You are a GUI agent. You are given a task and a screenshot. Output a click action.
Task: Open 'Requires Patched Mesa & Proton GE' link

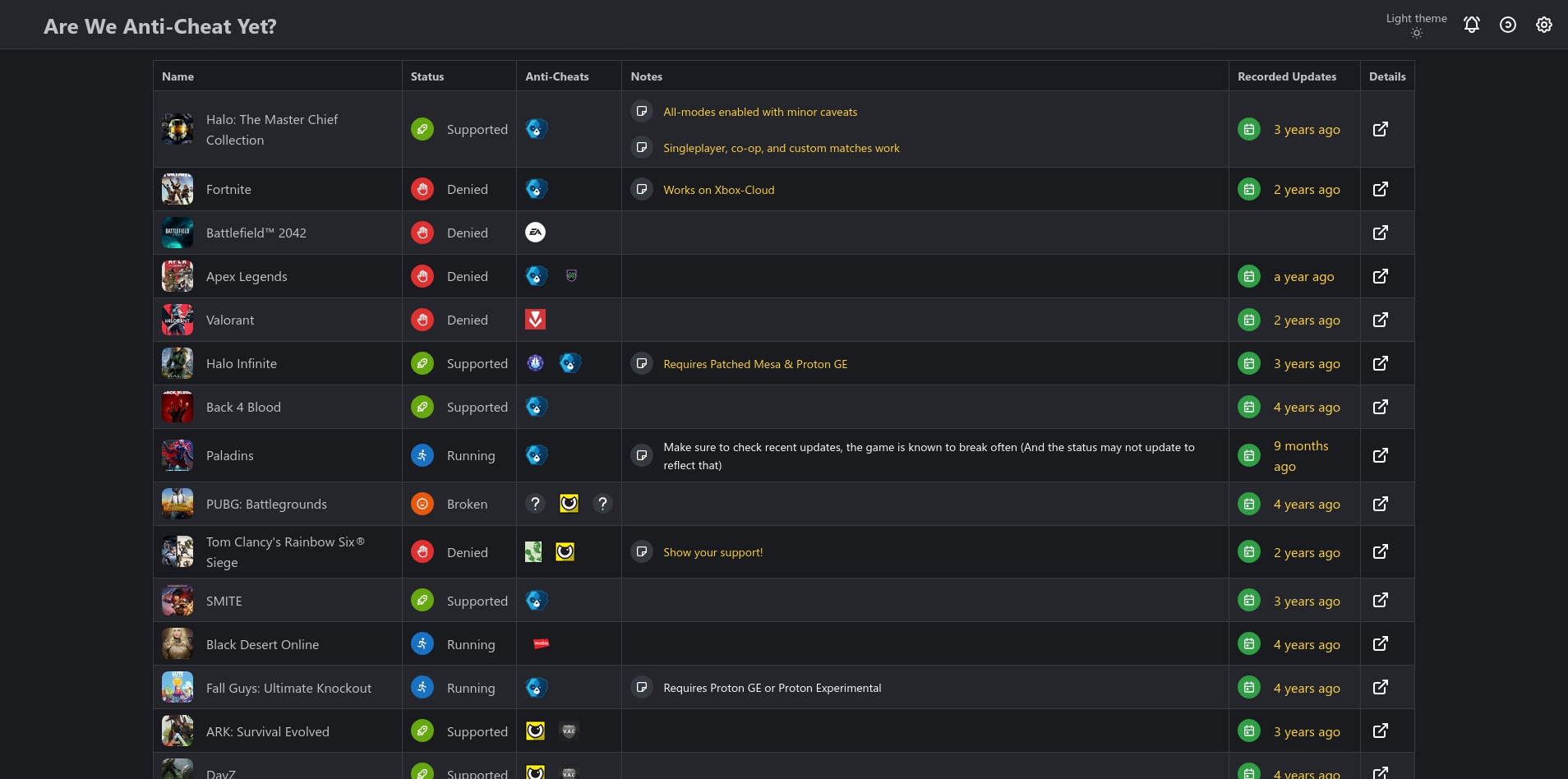(755, 364)
